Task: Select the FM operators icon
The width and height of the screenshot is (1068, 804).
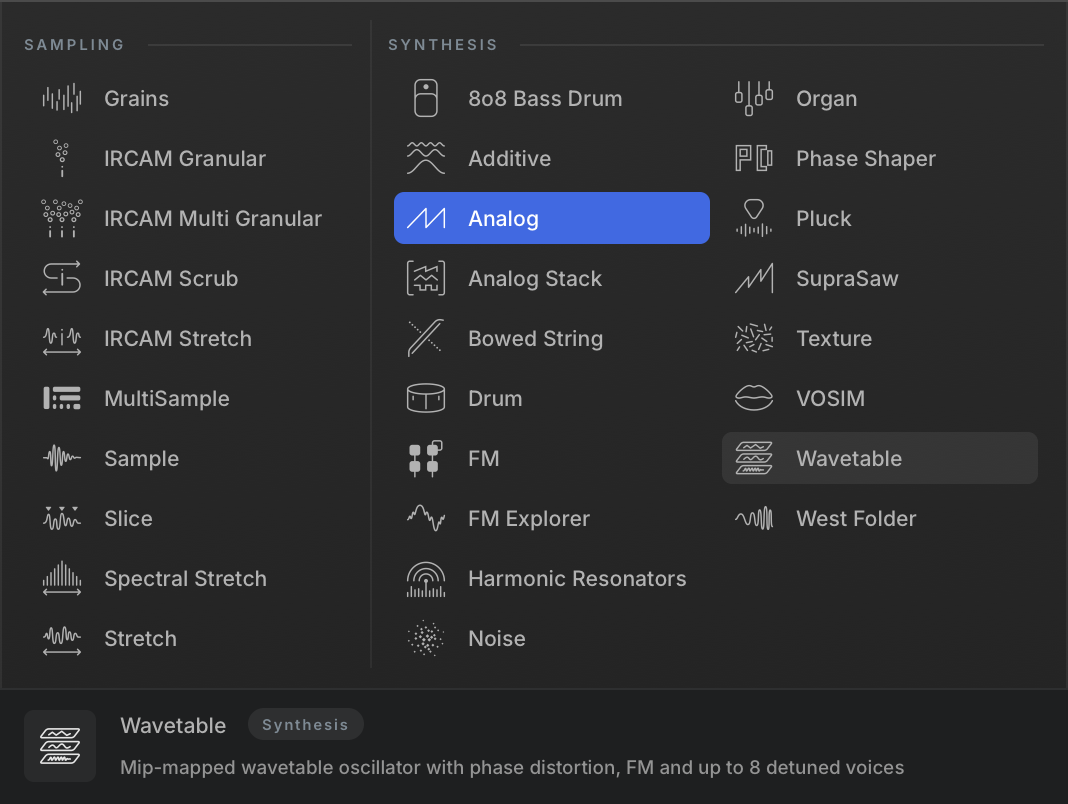Action: (426, 458)
